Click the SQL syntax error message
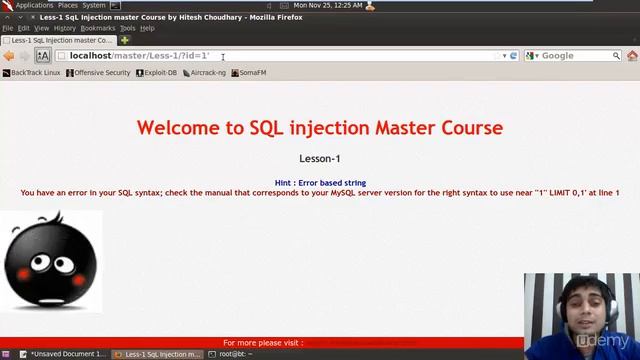The image size is (640, 360). pos(320,193)
